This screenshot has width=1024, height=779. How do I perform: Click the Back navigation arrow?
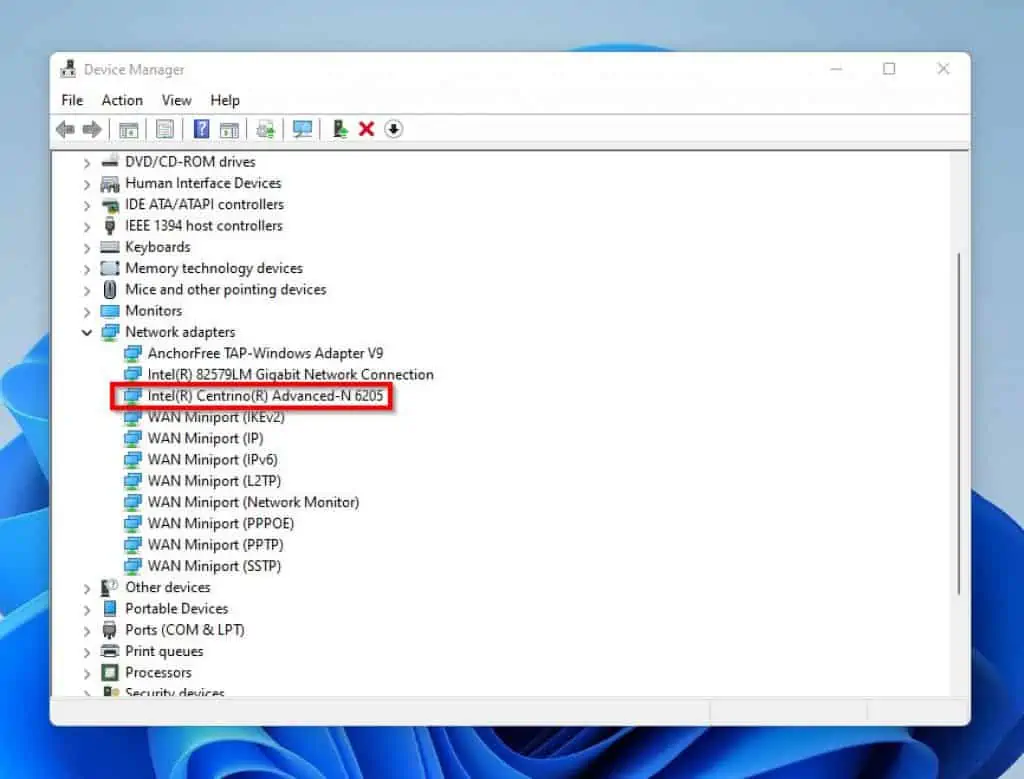click(x=66, y=129)
